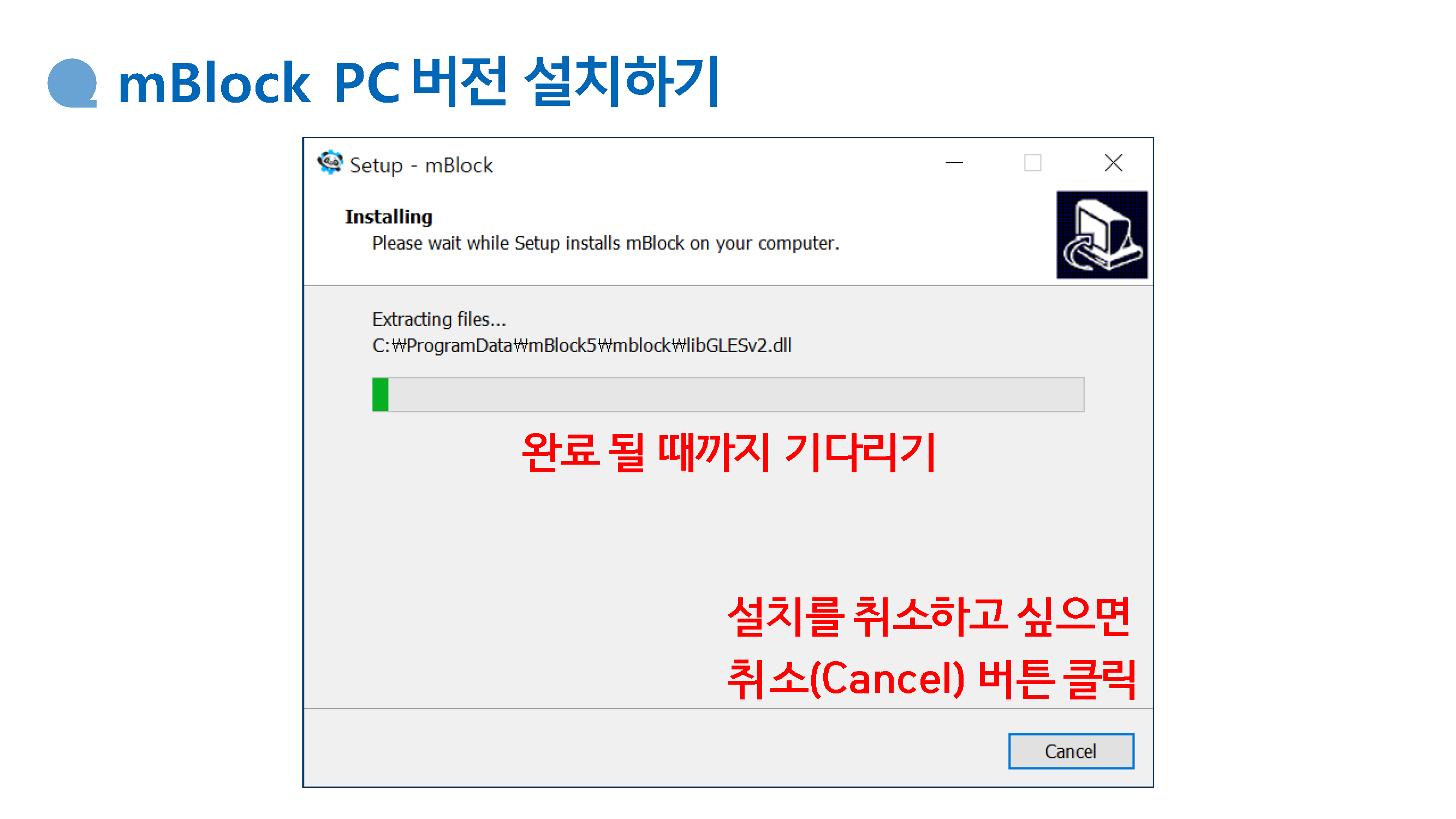Click the "Please wait while Setup installs mBlock" text
This screenshot has height=819, width=1456.
point(605,244)
